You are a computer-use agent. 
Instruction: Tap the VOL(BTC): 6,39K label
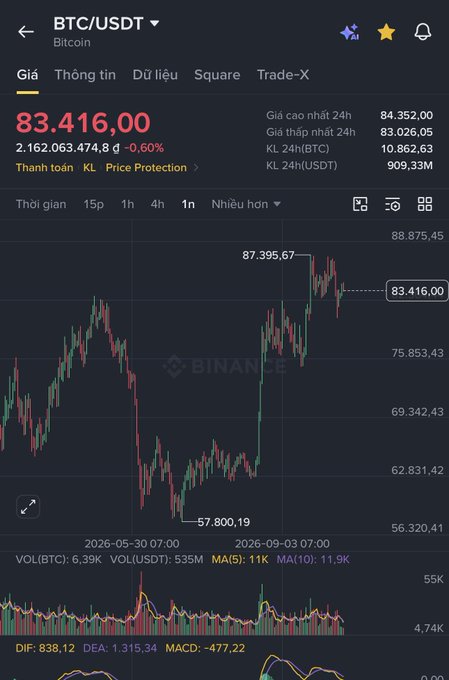coord(59,559)
